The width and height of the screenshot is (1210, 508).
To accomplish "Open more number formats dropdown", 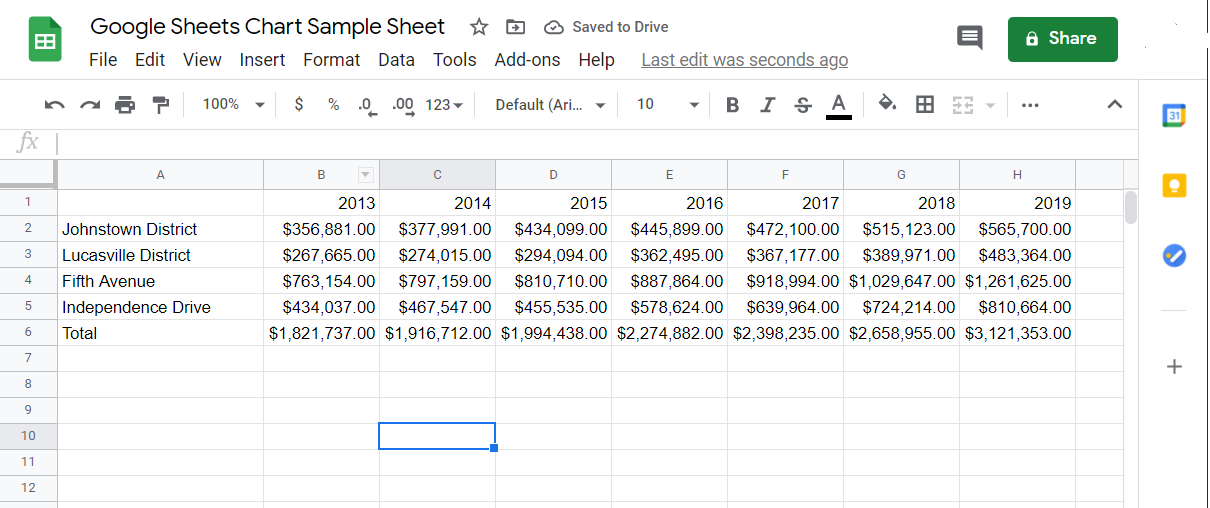I will 443,104.
